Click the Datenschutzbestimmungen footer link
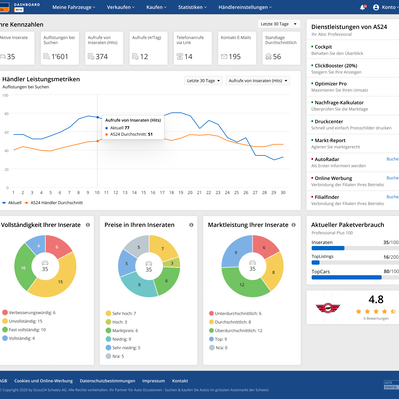 (107, 381)
